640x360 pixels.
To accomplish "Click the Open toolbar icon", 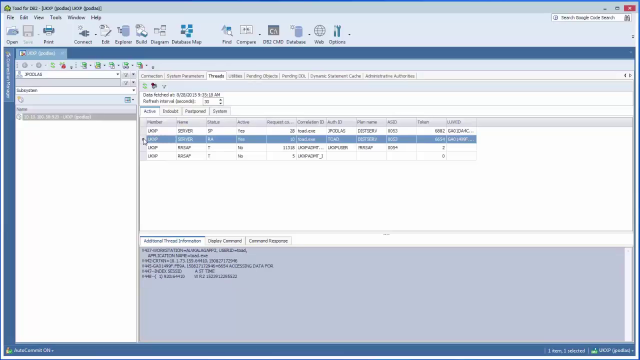I will pyautogui.click(x=12, y=34).
